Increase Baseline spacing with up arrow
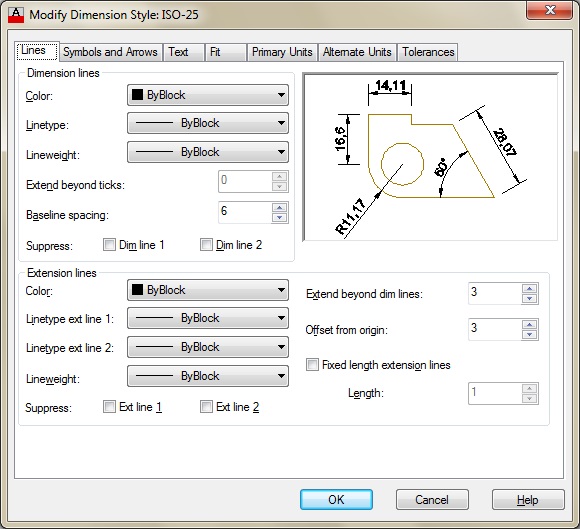Screen dimensions: 580x529 [x=280, y=208]
